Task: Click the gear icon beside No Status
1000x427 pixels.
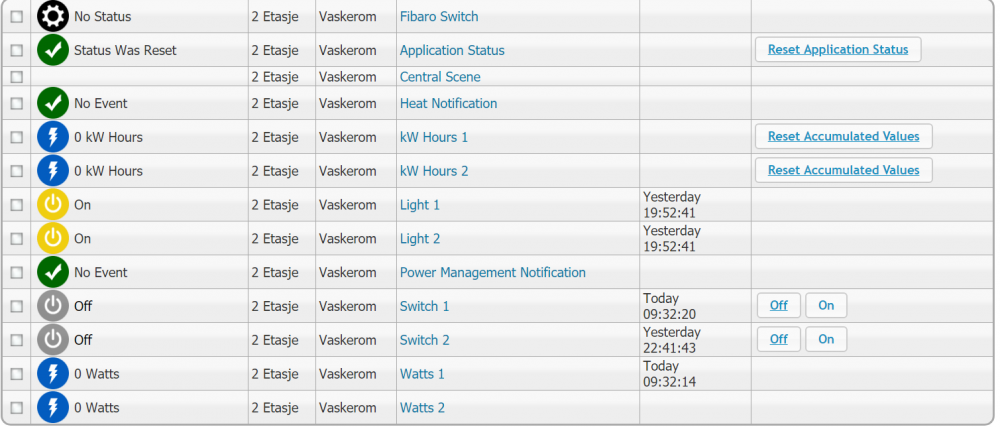Action: 52,16
